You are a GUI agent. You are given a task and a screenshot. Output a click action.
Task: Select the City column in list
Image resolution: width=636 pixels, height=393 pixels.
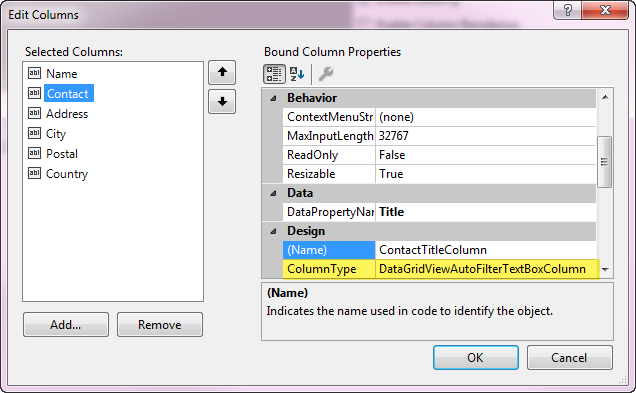[56, 134]
